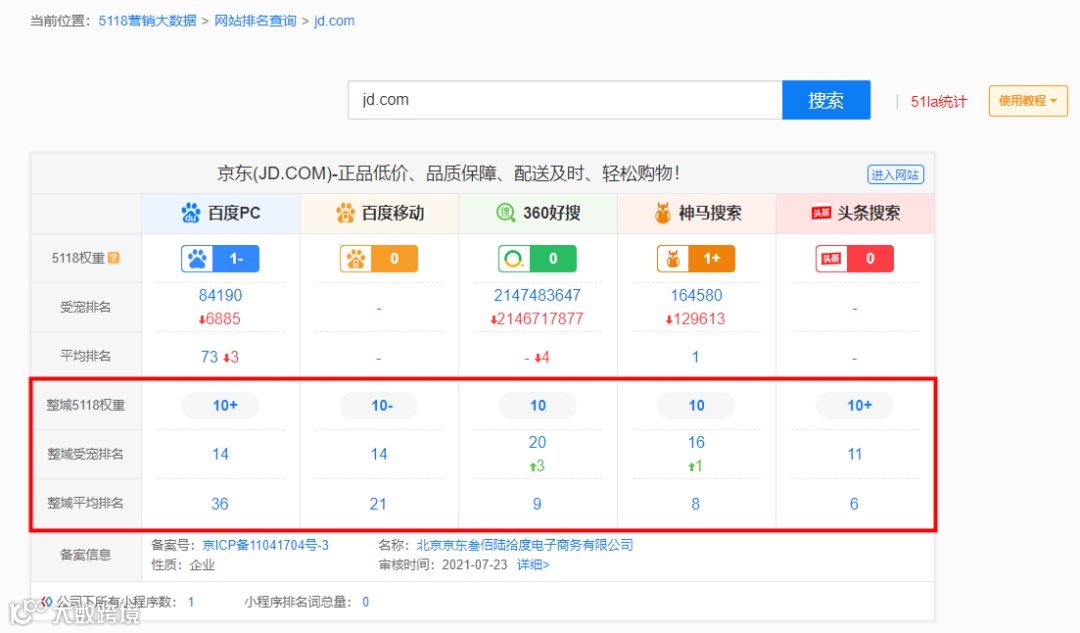
Task: Click Shenma rank value 164580
Action: 696,295
